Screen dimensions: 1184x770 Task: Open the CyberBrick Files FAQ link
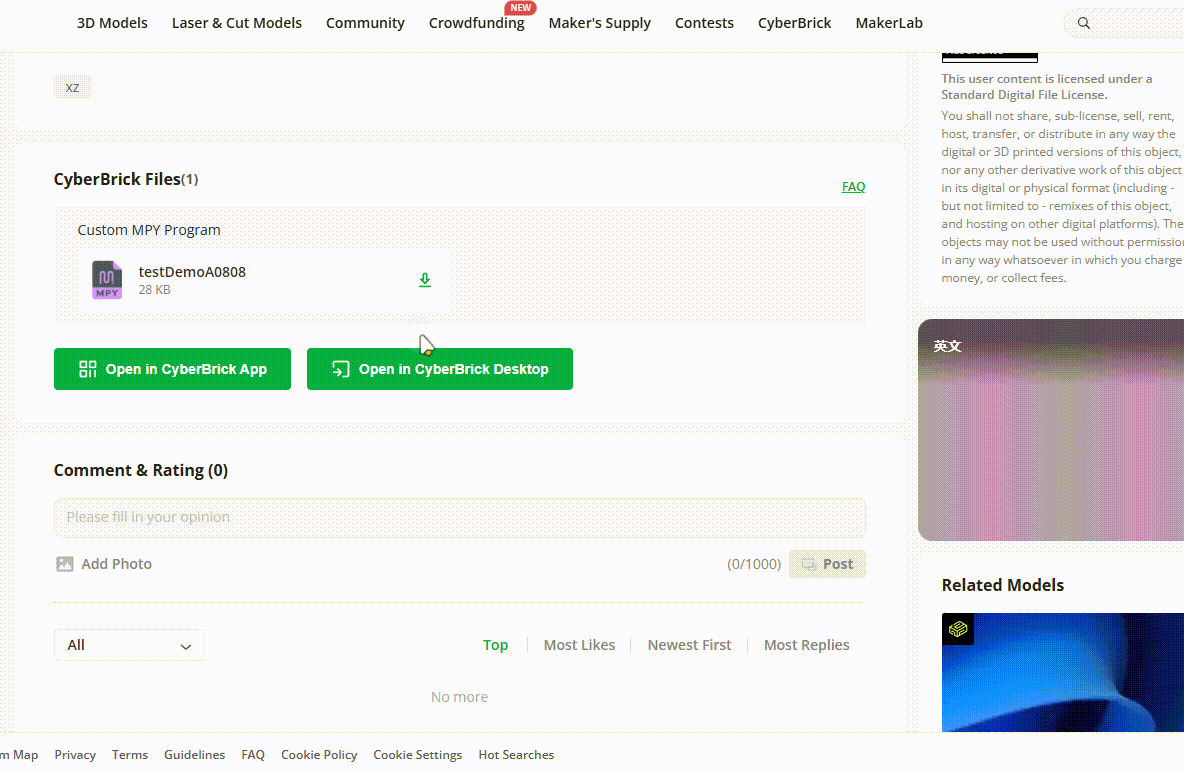click(853, 186)
